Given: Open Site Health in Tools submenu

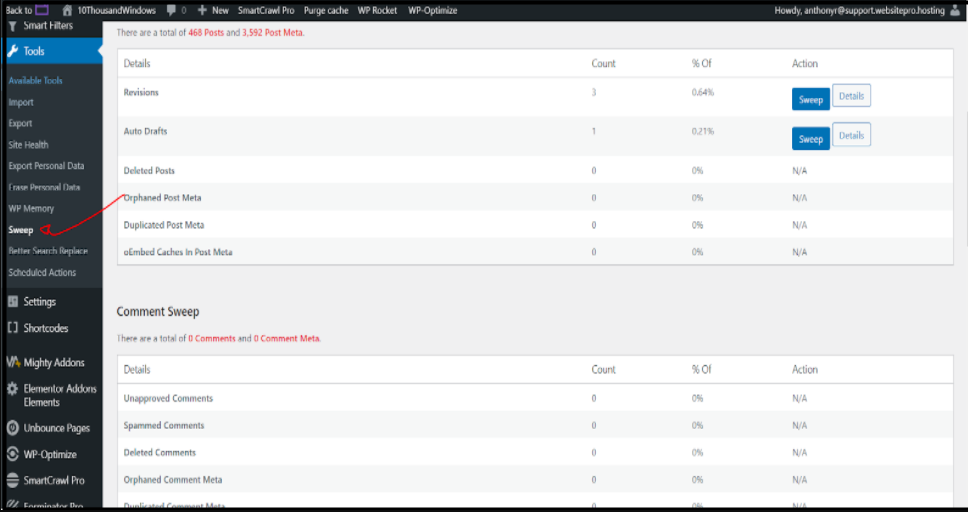Looking at the screenshot, I should pyautogui.click(x=28, y=145).
